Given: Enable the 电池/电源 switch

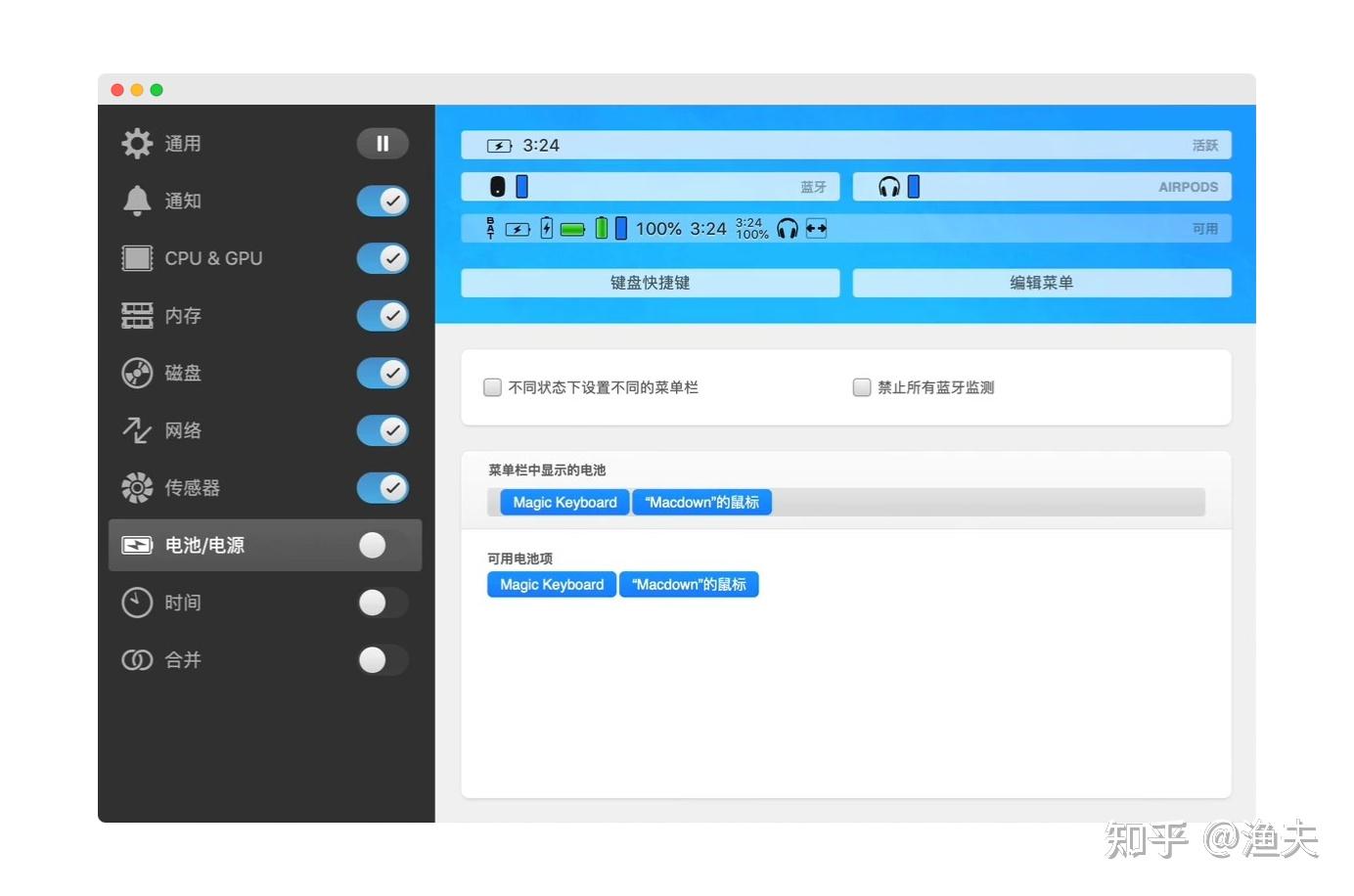Looking at the screenshot, I should [383, 545].
